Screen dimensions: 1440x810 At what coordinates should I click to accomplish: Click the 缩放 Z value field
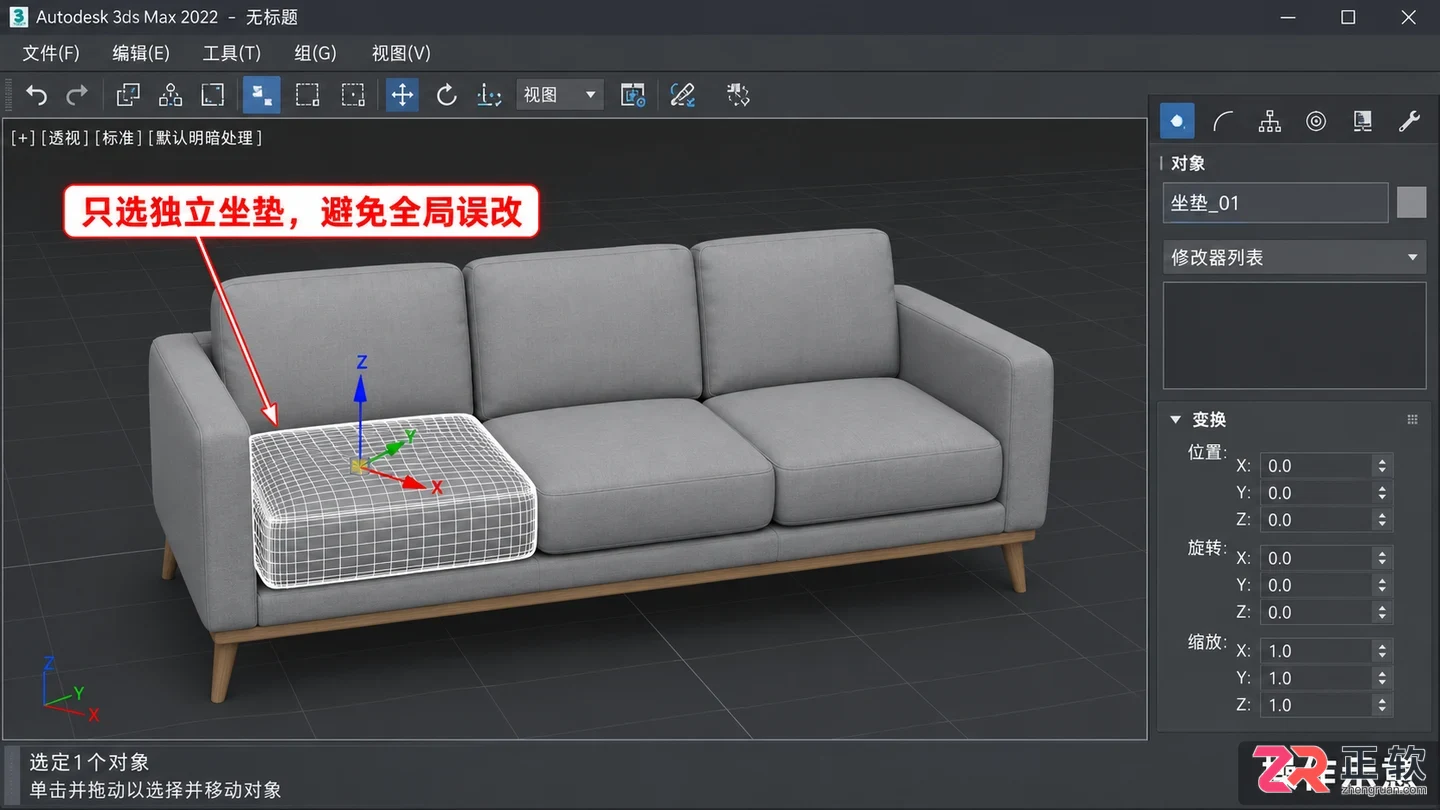click(x=1316, y=705)
